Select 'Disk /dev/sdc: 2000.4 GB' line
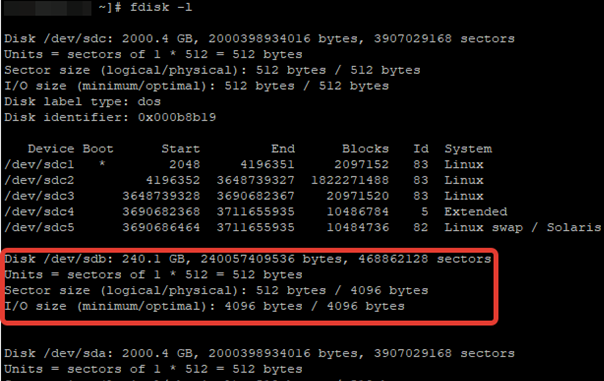604x381 pixels. [259, 39]
